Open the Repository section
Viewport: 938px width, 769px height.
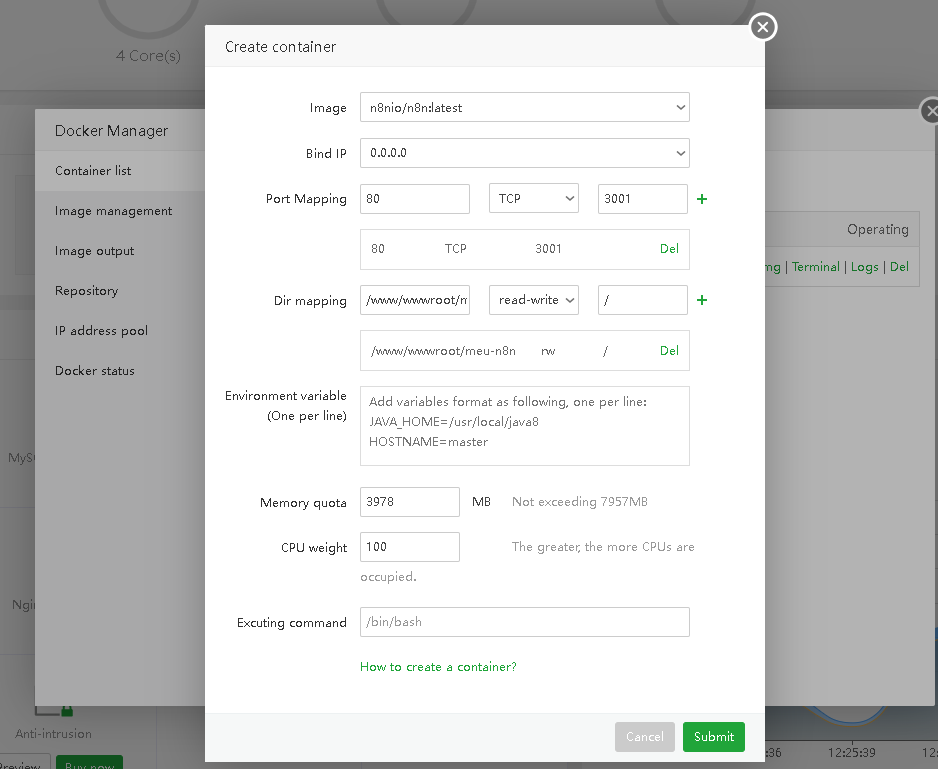87,291
